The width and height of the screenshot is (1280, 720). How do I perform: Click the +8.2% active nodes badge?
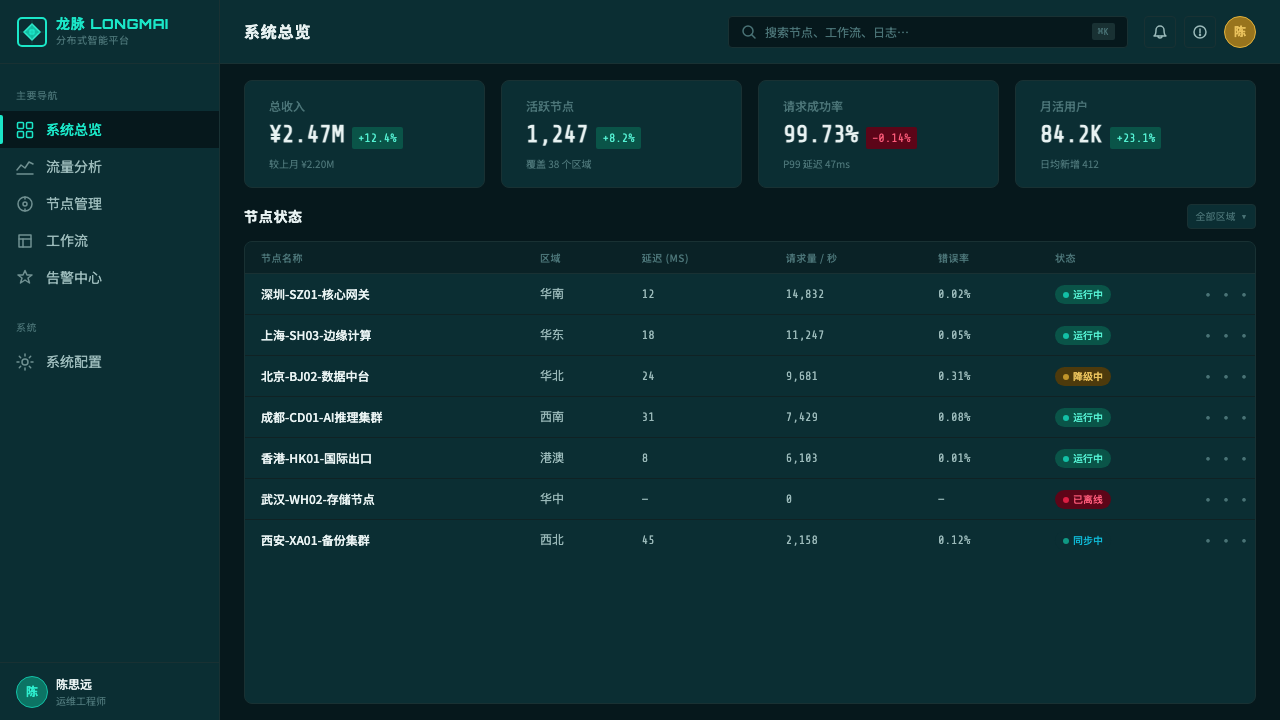(x=618, y=138)
